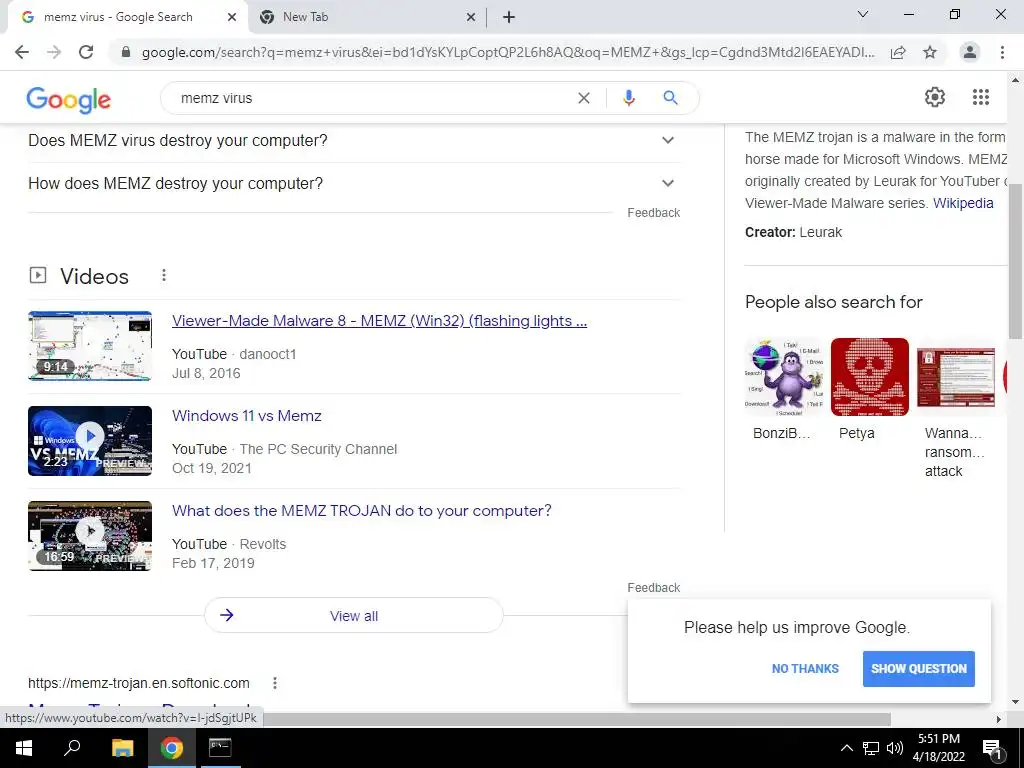Click Feedback below People also ask

(653, 213)
